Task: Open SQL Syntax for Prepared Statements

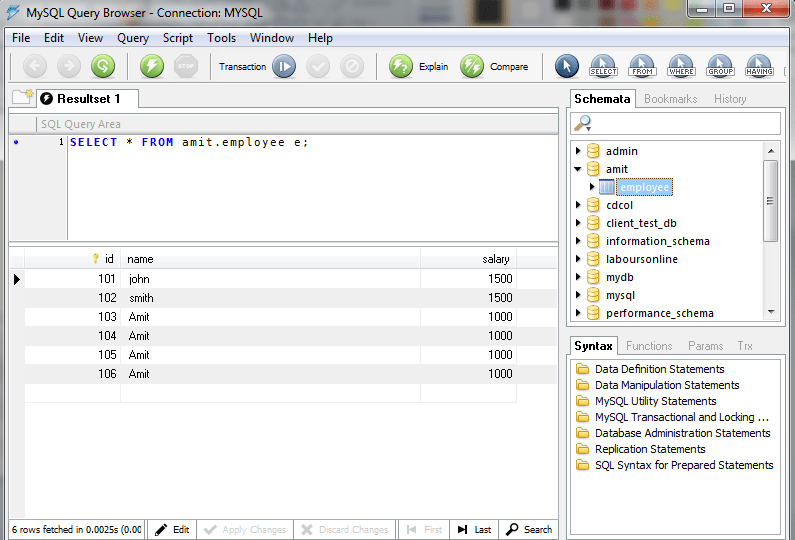Action: click(684, 465)
